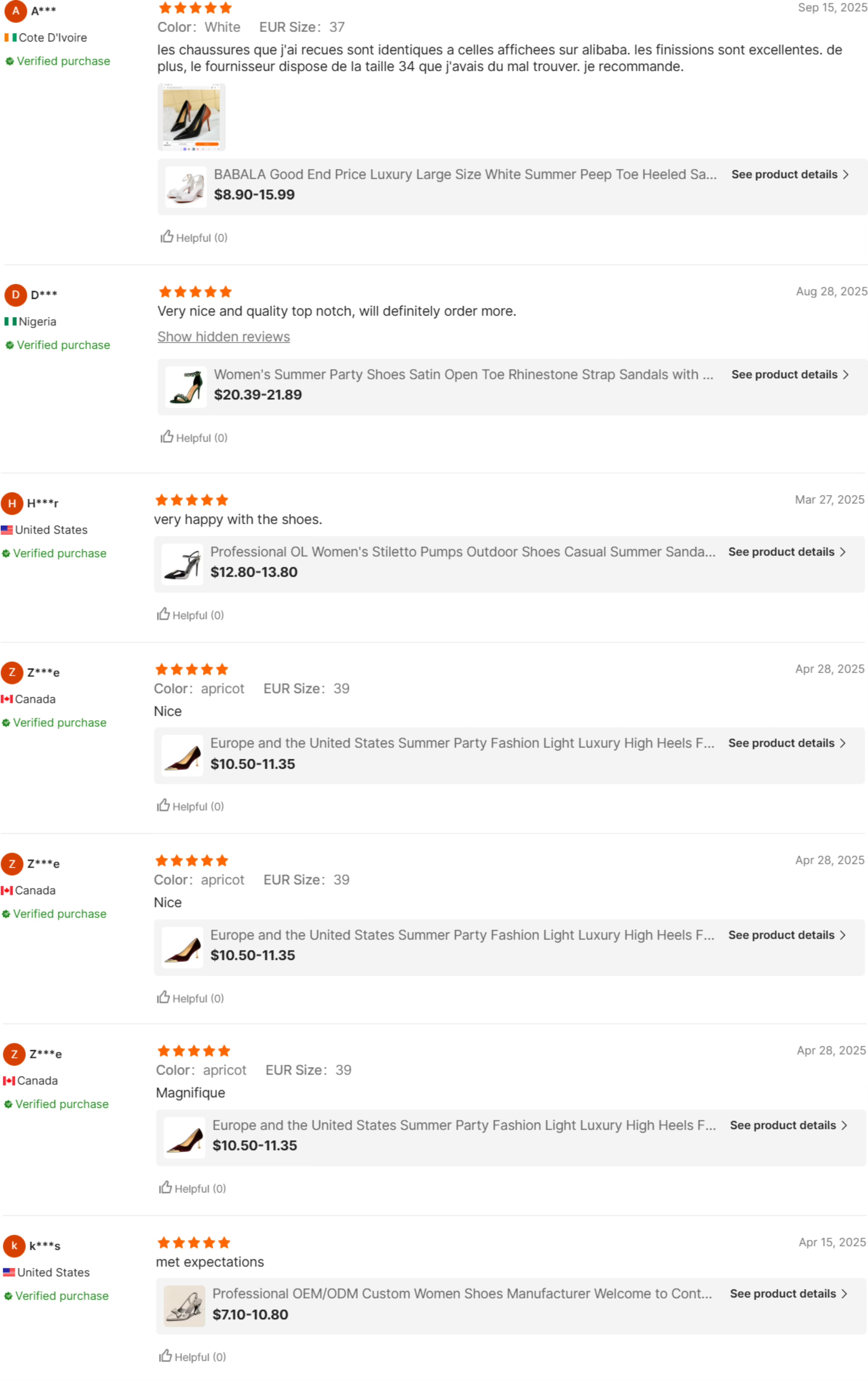Screen dimensions: 868x1381
Task: Click the Show hidden reviews link
Action: point(224,337)
